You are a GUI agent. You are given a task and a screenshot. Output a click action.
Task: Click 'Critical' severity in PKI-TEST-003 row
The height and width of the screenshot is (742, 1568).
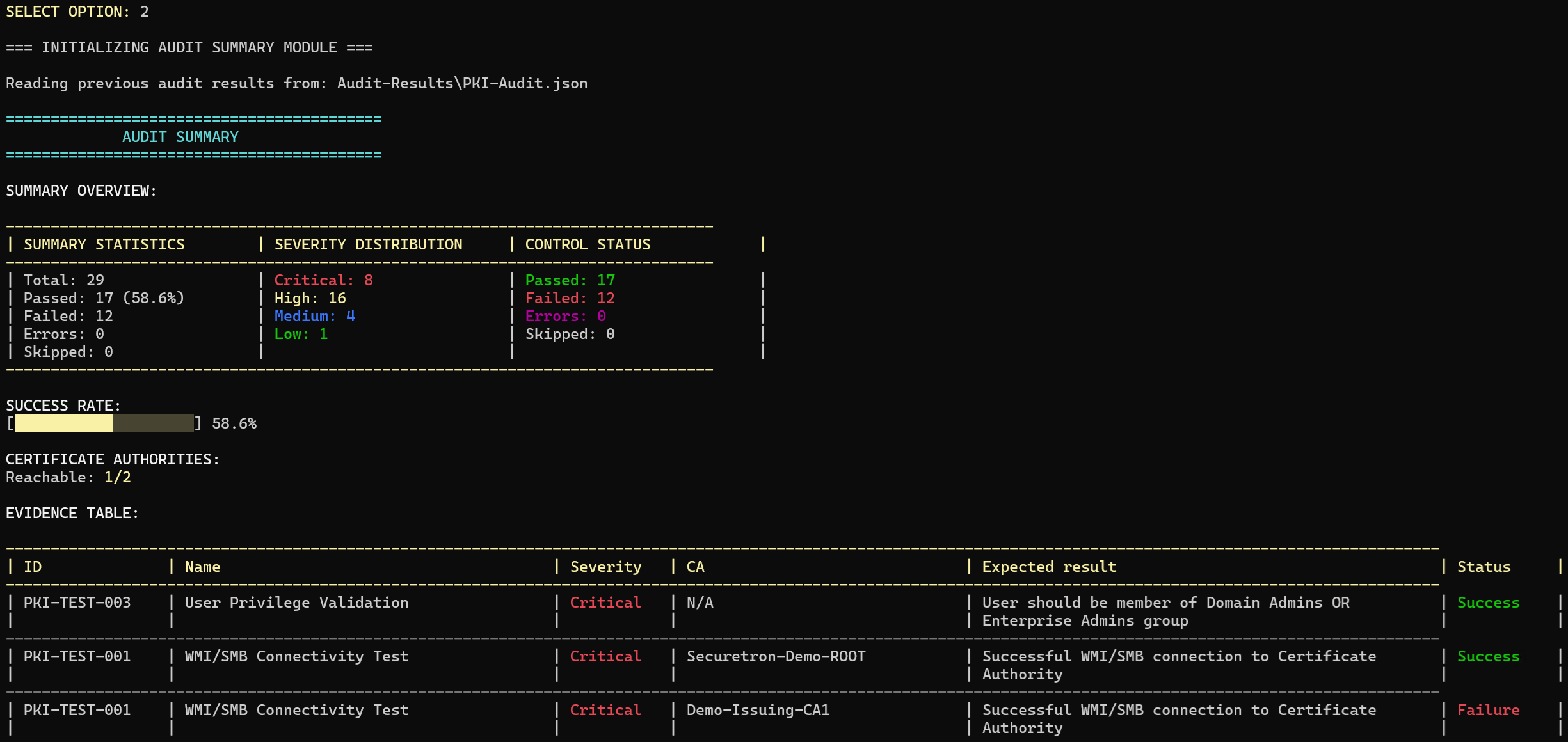pyautogui.click(x=606, y=603)
